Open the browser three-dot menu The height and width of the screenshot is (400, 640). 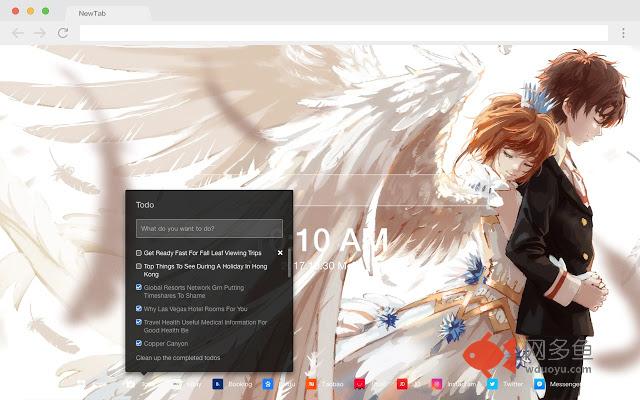coord(622,33)
